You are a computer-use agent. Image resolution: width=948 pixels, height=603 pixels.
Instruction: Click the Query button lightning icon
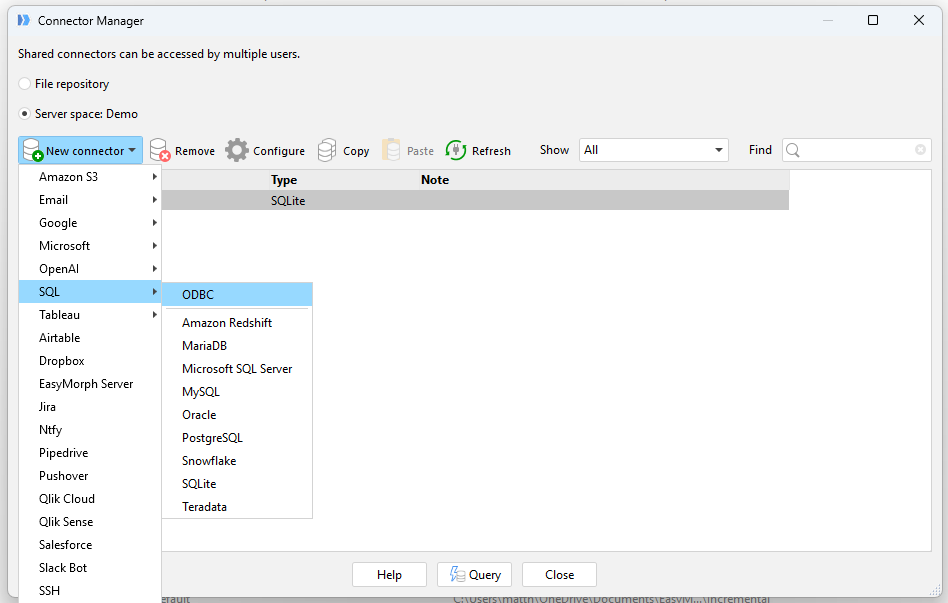click(457, 575)
